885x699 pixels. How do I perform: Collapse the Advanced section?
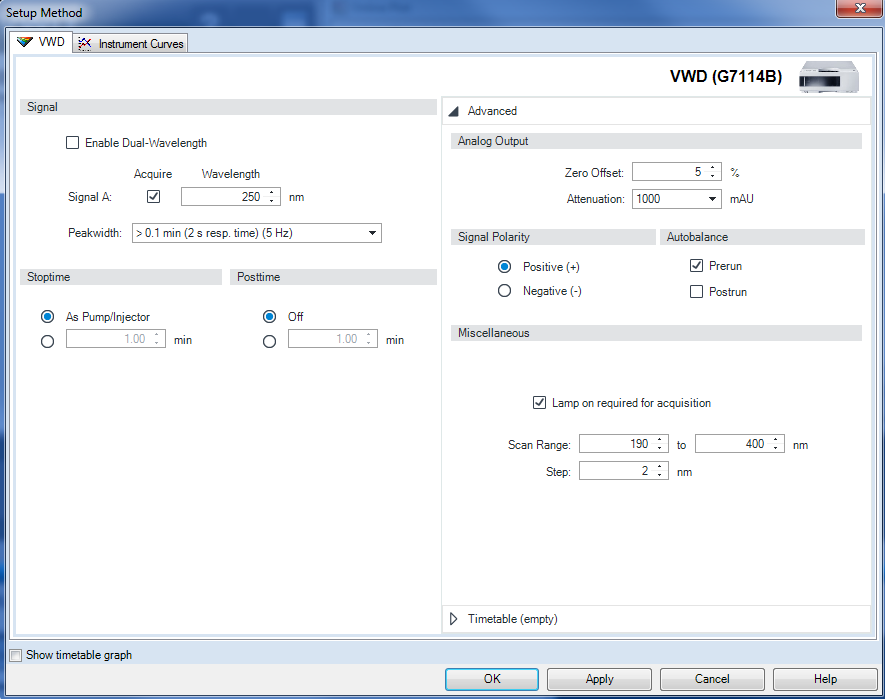[x=454, y=111]
